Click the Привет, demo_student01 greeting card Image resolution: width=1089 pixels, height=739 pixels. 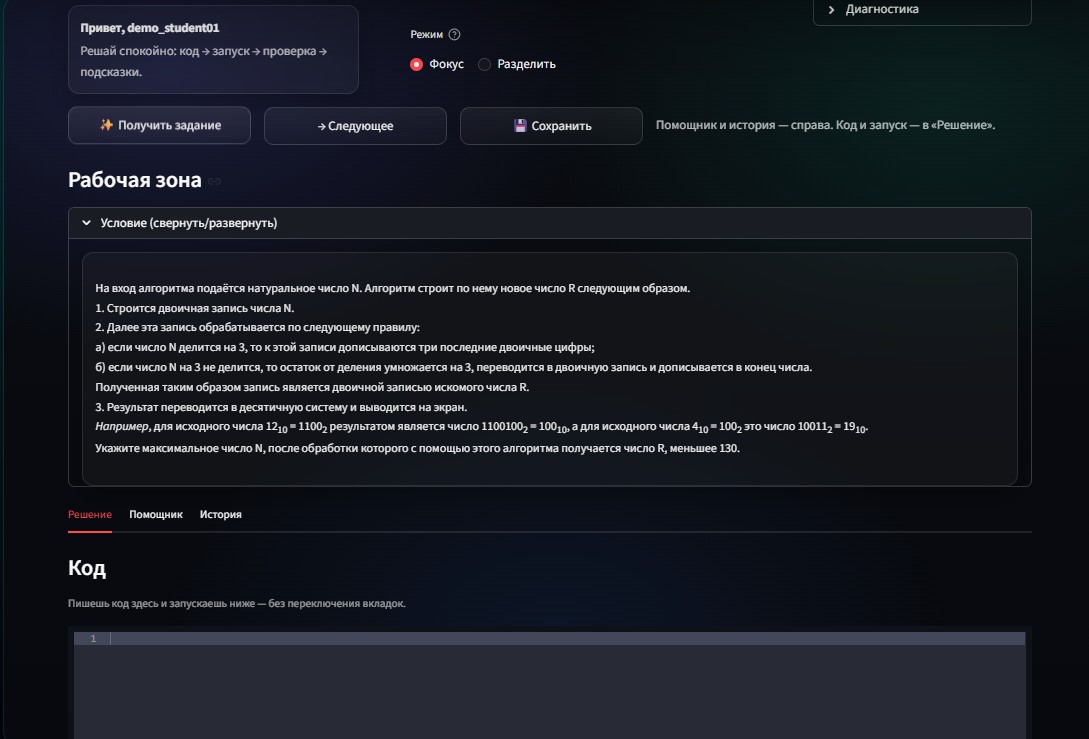tap(213, 49)
